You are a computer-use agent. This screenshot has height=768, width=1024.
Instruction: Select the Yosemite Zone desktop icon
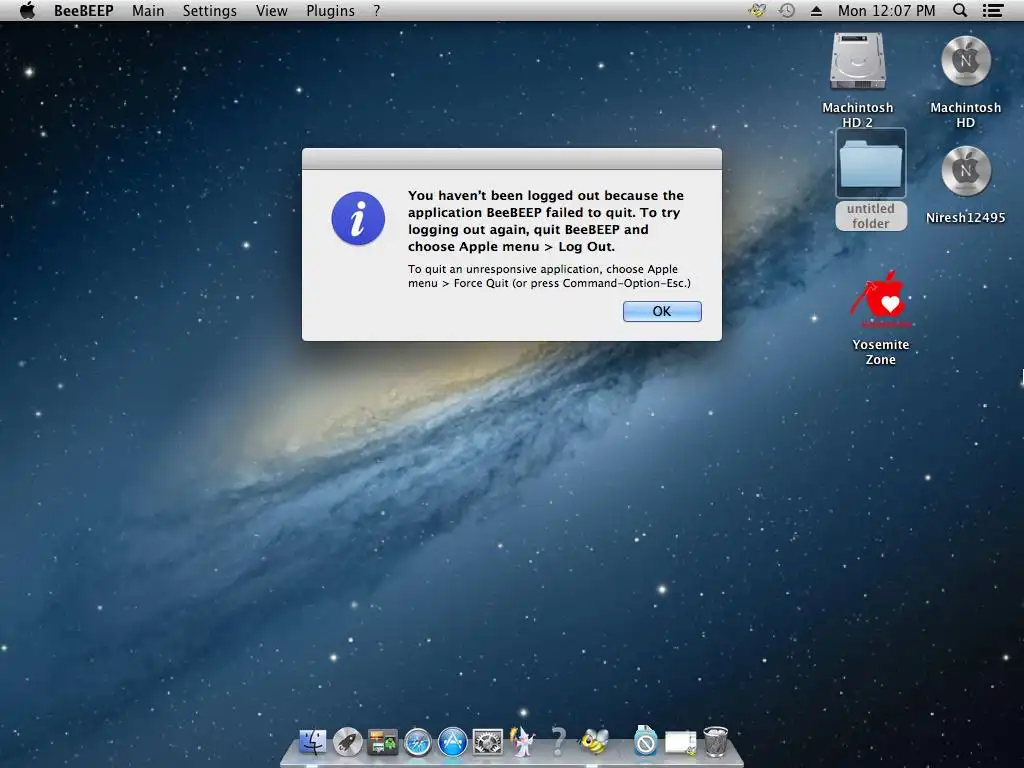881,302
